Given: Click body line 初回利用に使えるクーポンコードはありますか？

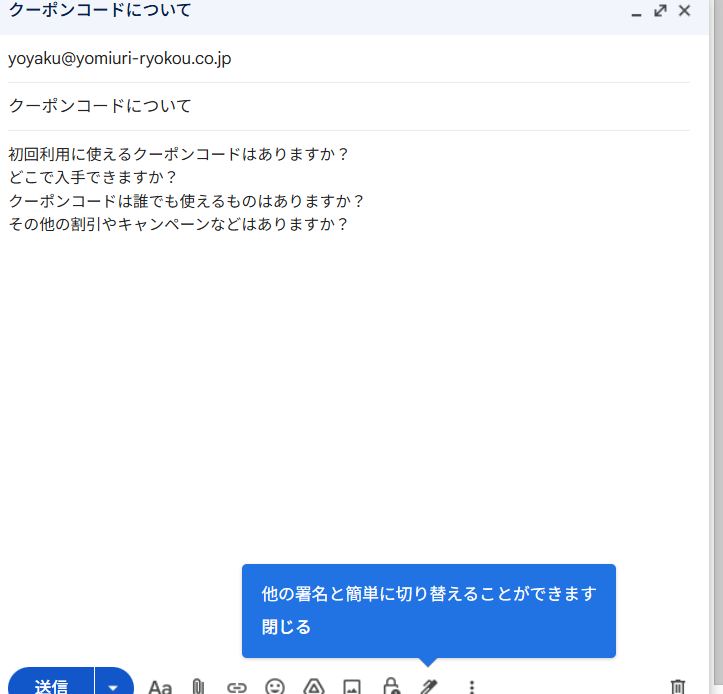Looking at the screenshot, I should 178,154.
